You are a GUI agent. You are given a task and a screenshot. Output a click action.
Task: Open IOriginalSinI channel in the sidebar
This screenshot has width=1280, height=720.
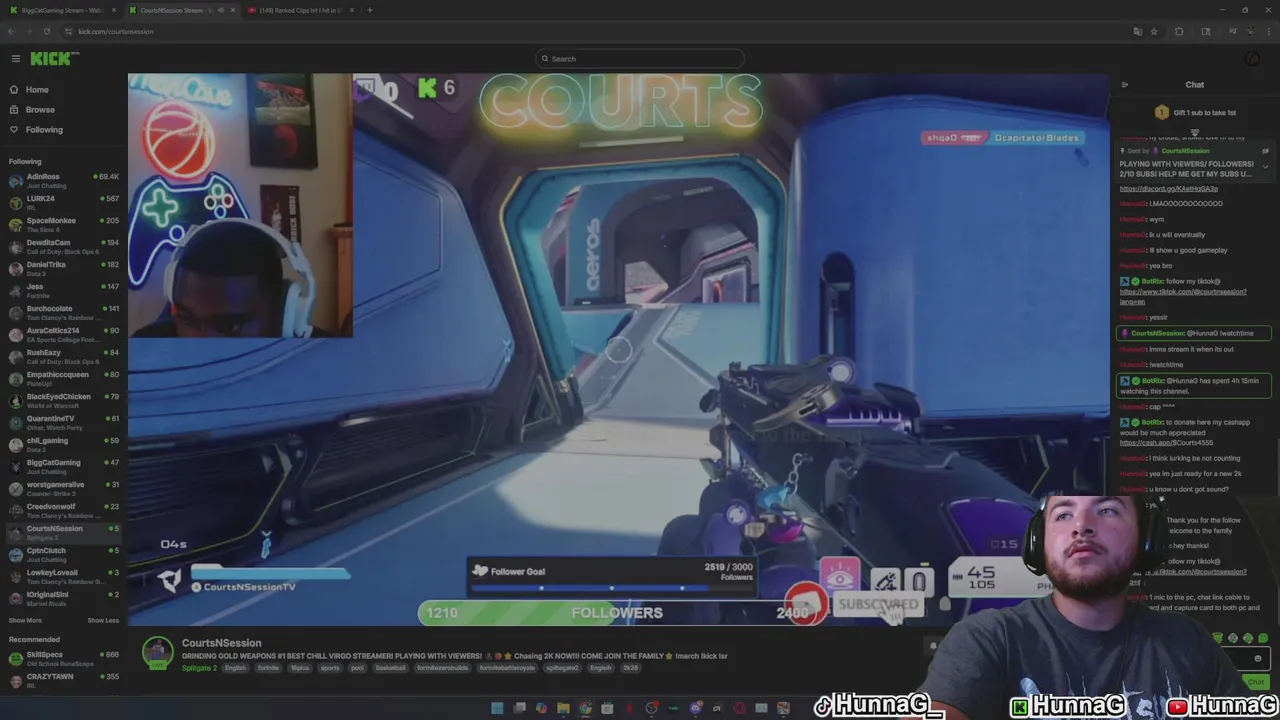click(62, 598)
